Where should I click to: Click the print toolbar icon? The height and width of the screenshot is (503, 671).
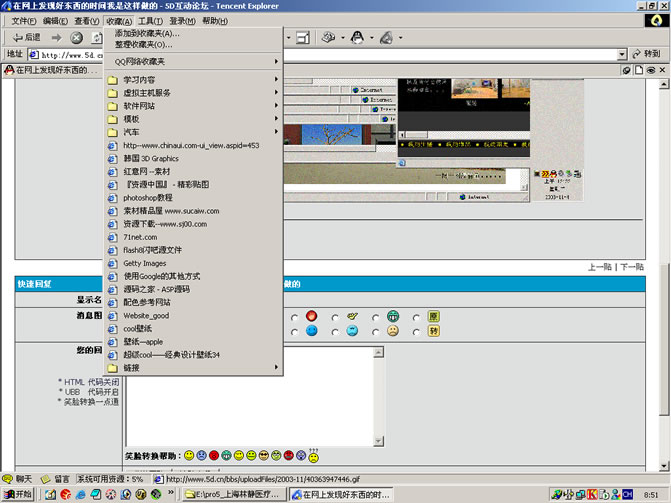(328, 38)
